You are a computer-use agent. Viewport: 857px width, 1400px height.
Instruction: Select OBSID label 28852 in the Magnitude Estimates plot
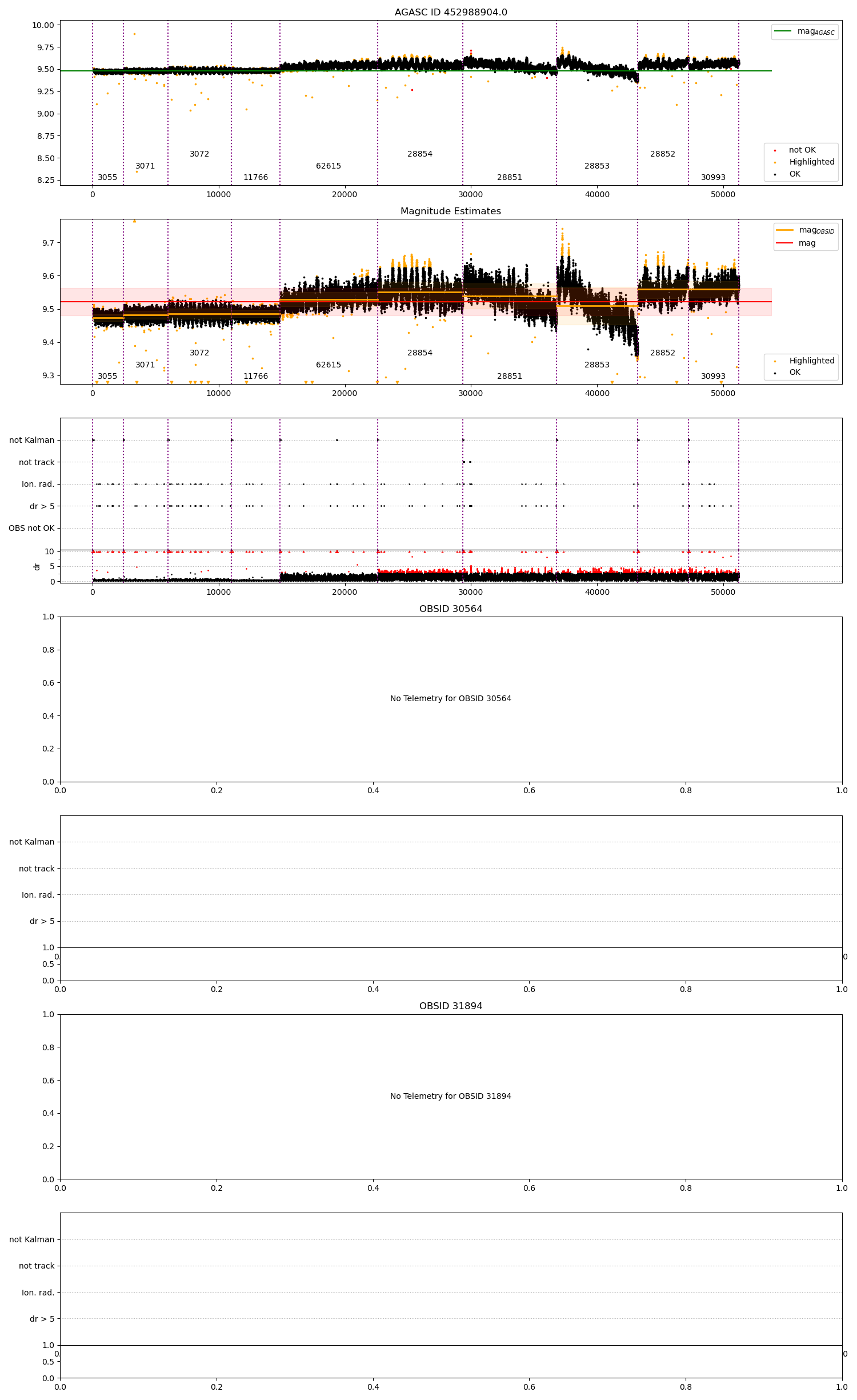663,353
